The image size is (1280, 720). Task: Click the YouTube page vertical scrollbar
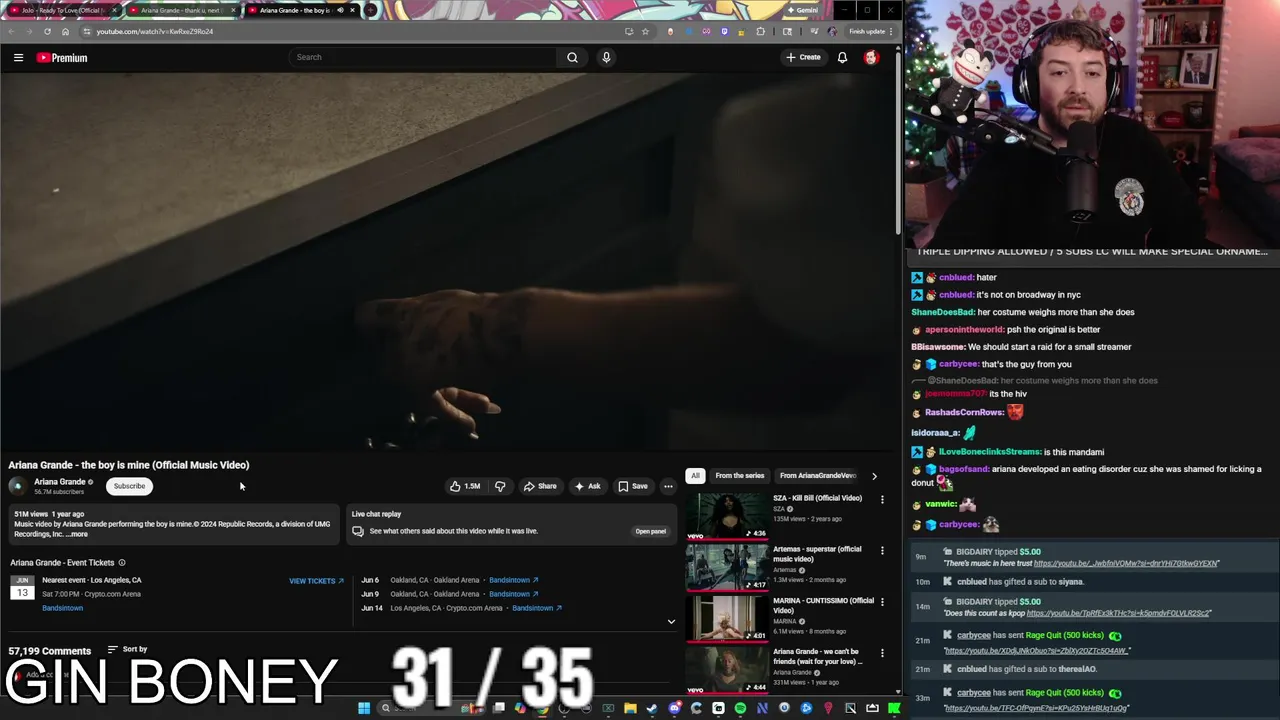coord(898,140)
